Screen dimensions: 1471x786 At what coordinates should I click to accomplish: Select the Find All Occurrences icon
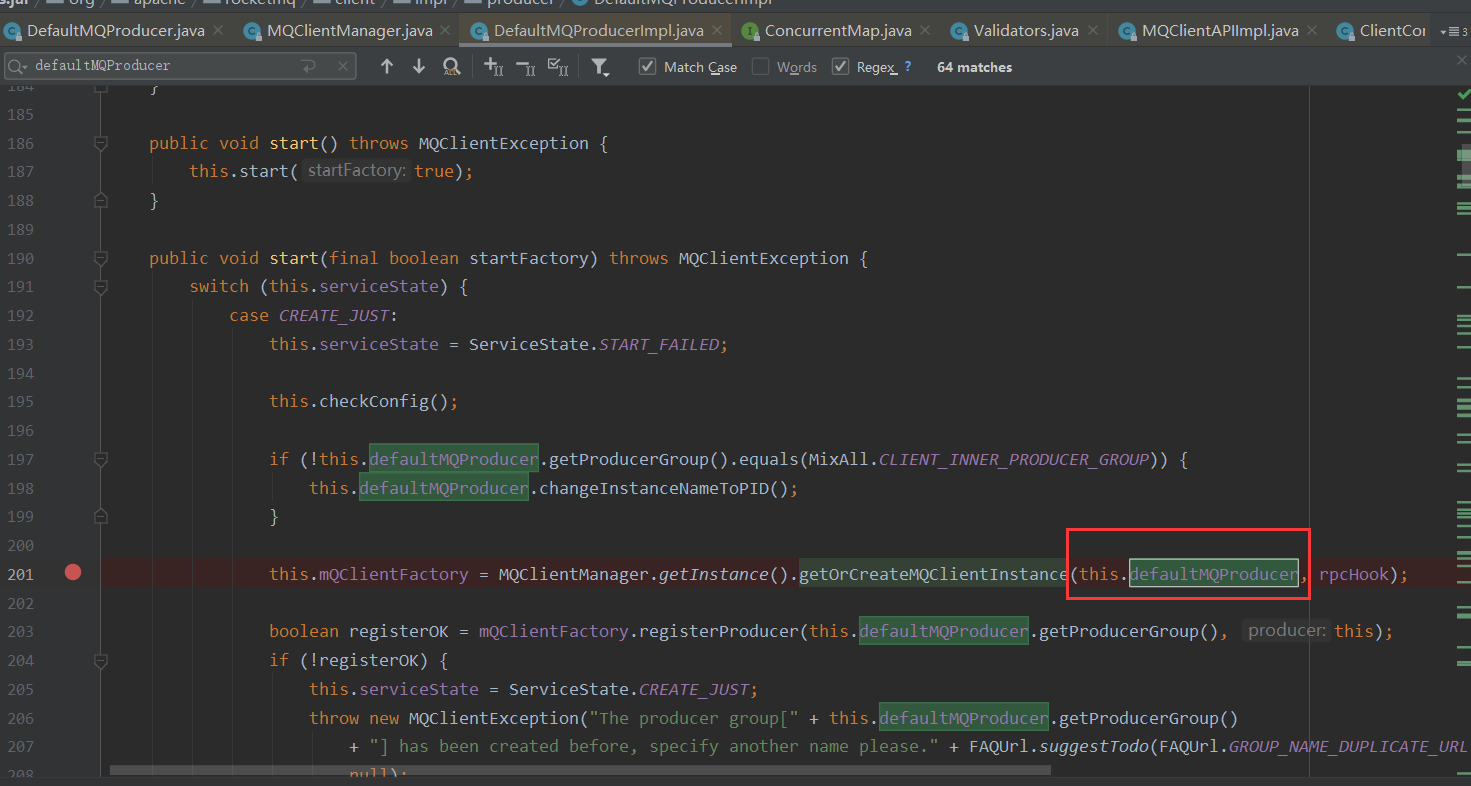click(452, 67)
